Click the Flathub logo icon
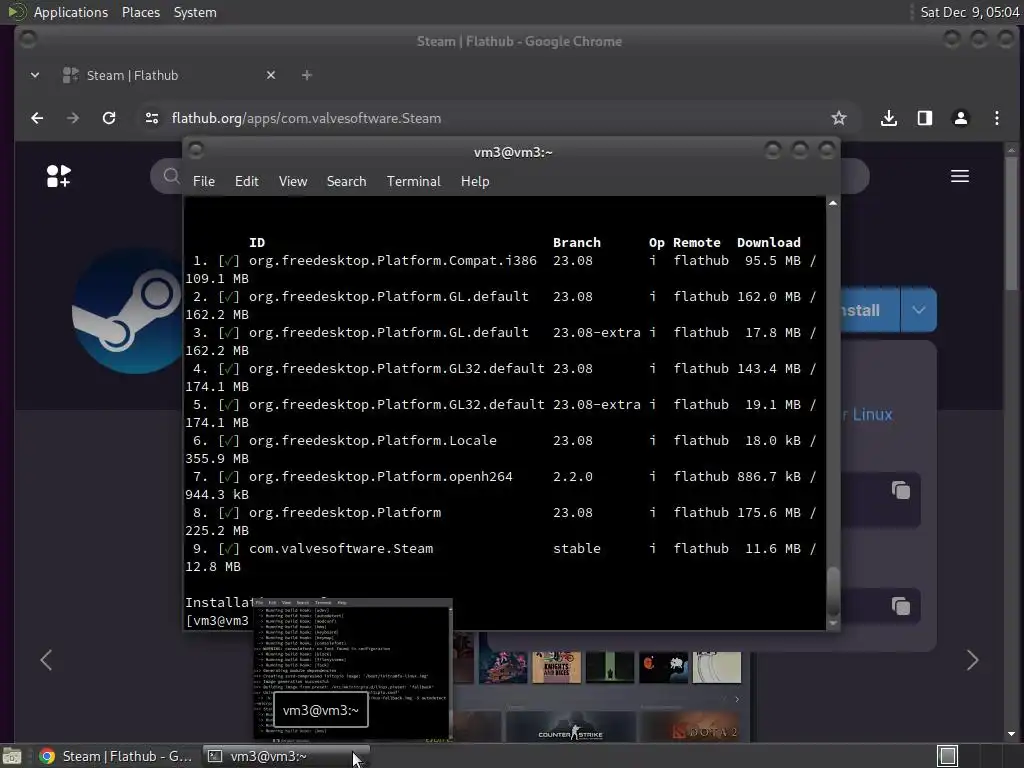This screenshot has width=1024, height=768. [x=59, y=176]
